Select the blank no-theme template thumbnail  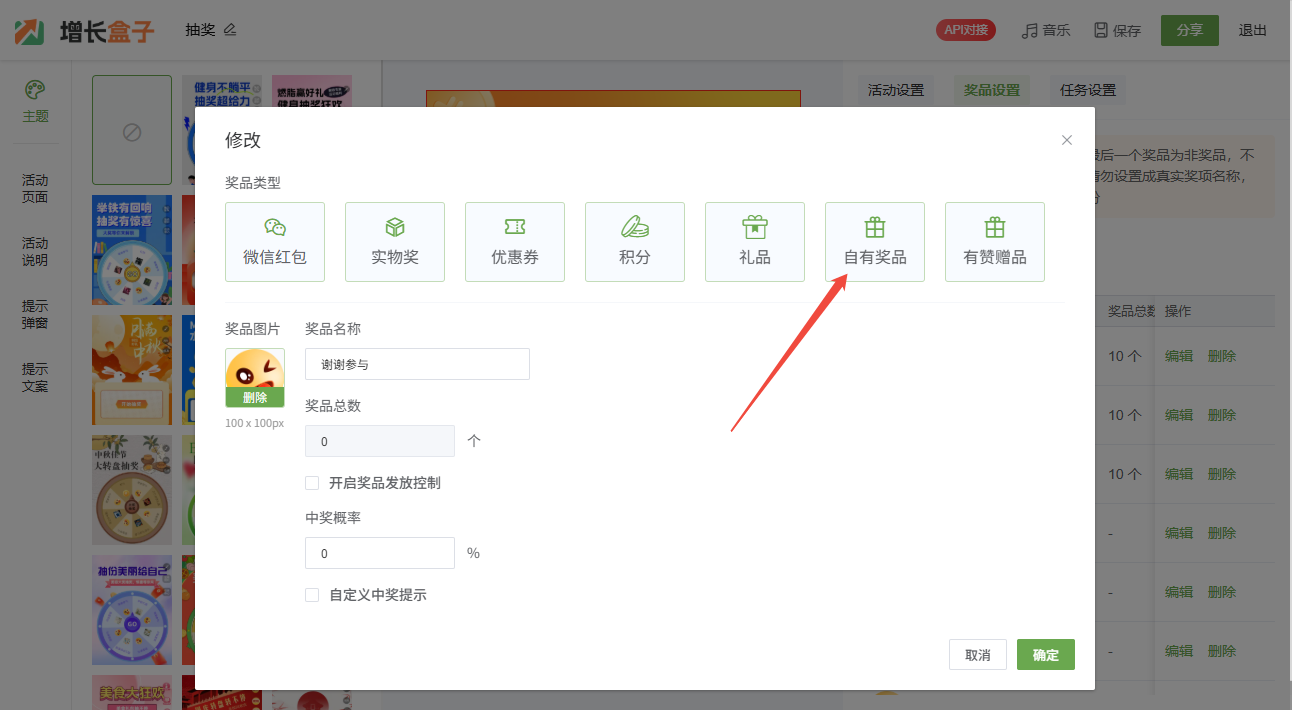click(x=132, y=130)
